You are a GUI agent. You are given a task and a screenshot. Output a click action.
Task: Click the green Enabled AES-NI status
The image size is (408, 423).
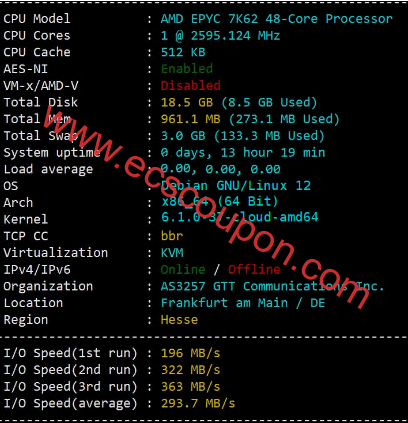(x=187, y=69)
